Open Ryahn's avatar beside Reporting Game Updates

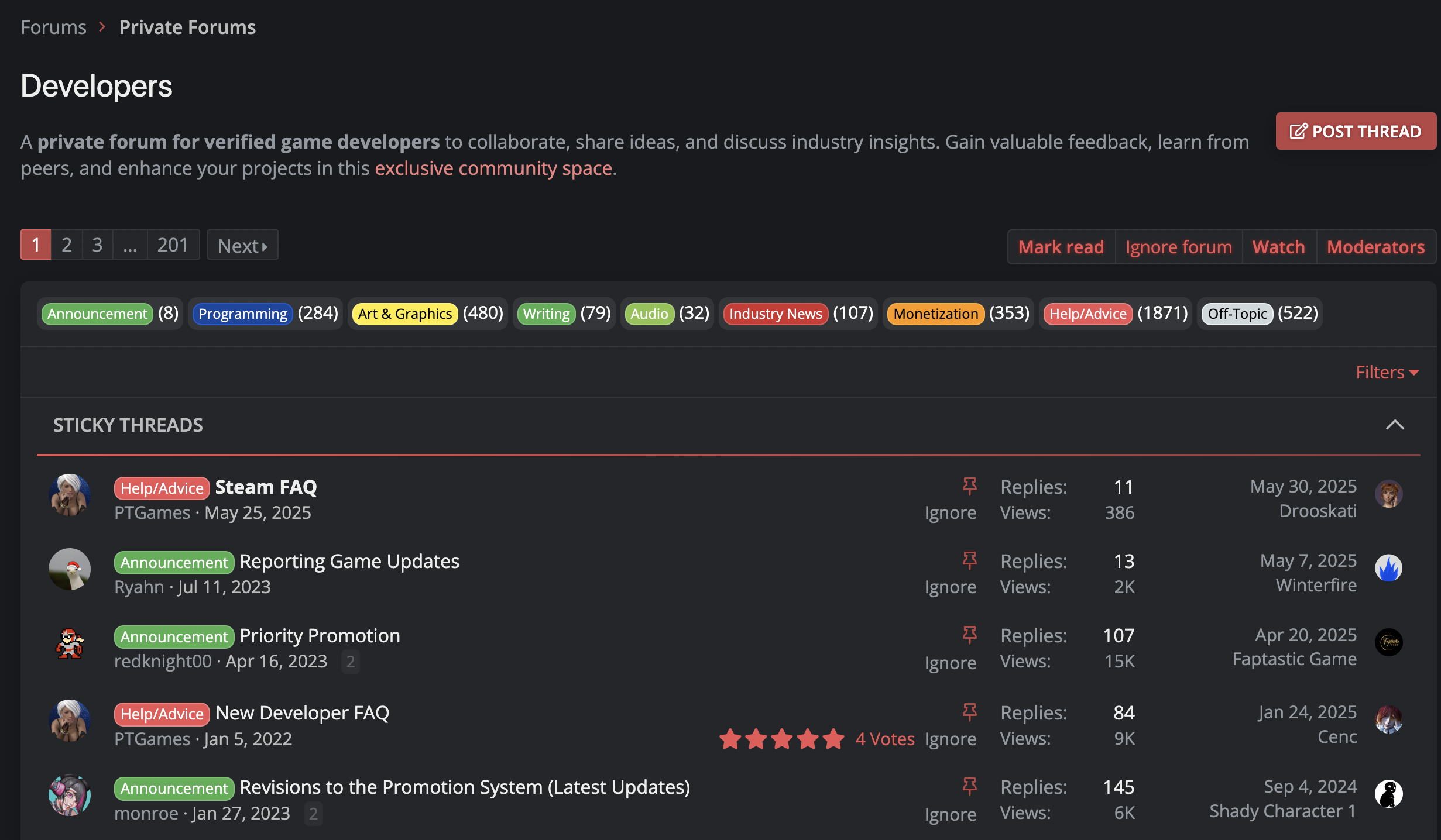tap(70, 569)
